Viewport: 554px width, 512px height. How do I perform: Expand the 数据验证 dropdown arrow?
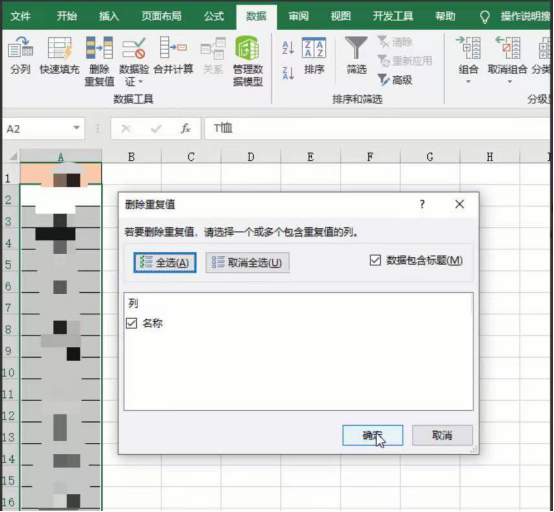click(x=141, y=82)
